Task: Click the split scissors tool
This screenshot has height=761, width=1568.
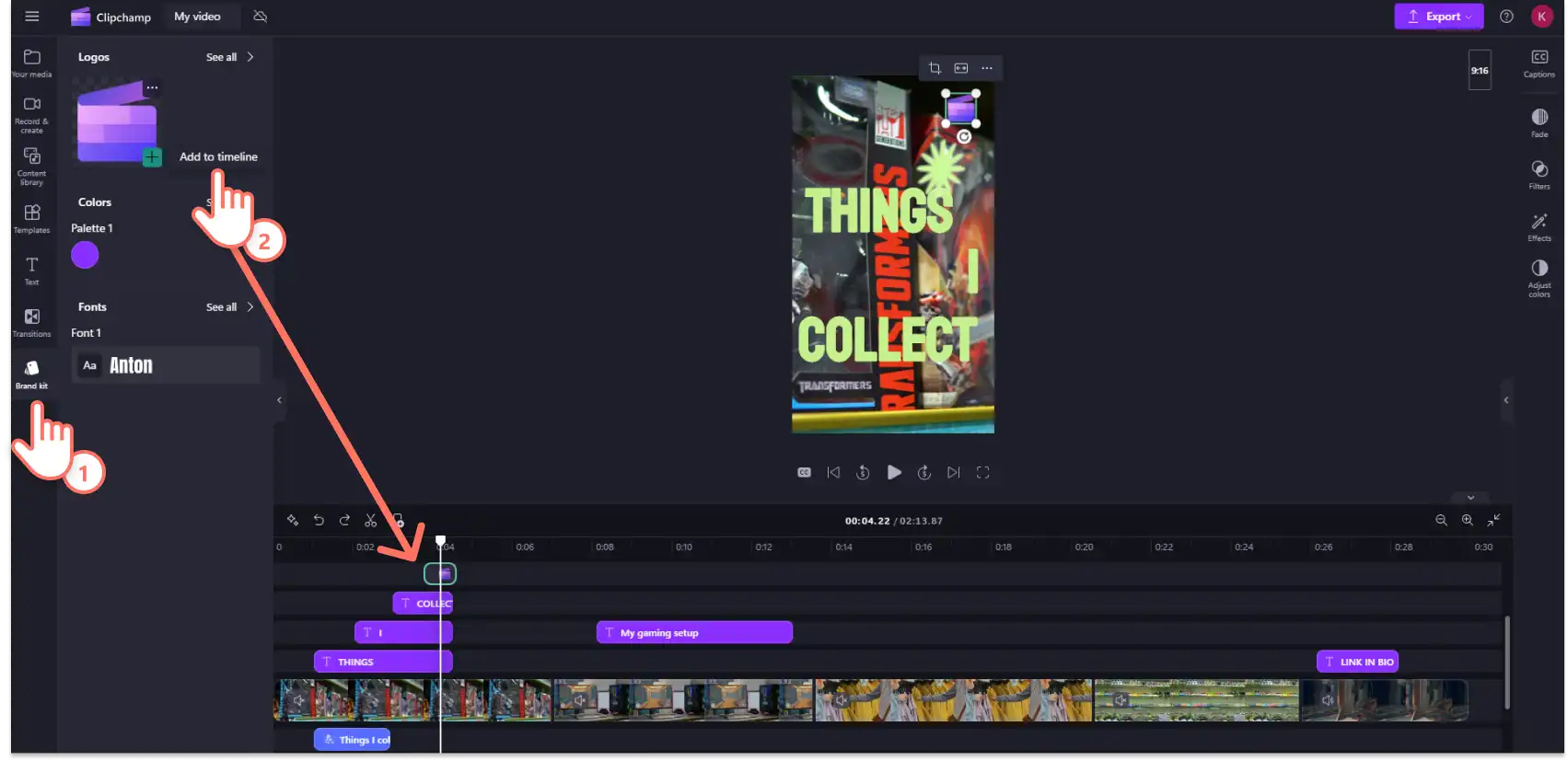Action: point(370,521)
